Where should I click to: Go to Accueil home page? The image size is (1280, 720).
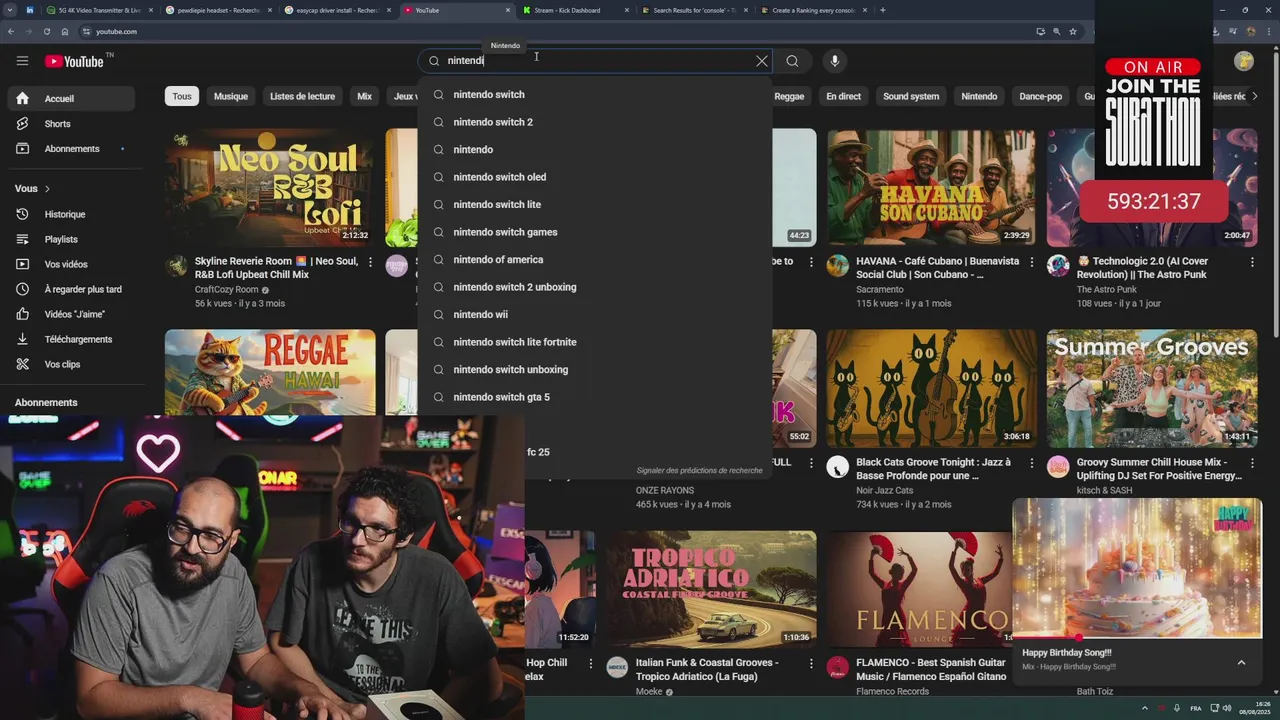(70, 99)
